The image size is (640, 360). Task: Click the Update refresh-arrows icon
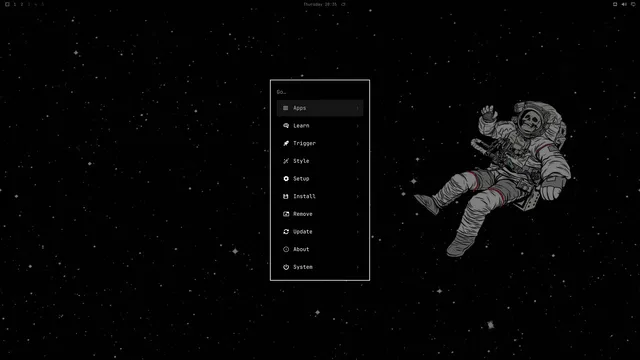point(286,231)
